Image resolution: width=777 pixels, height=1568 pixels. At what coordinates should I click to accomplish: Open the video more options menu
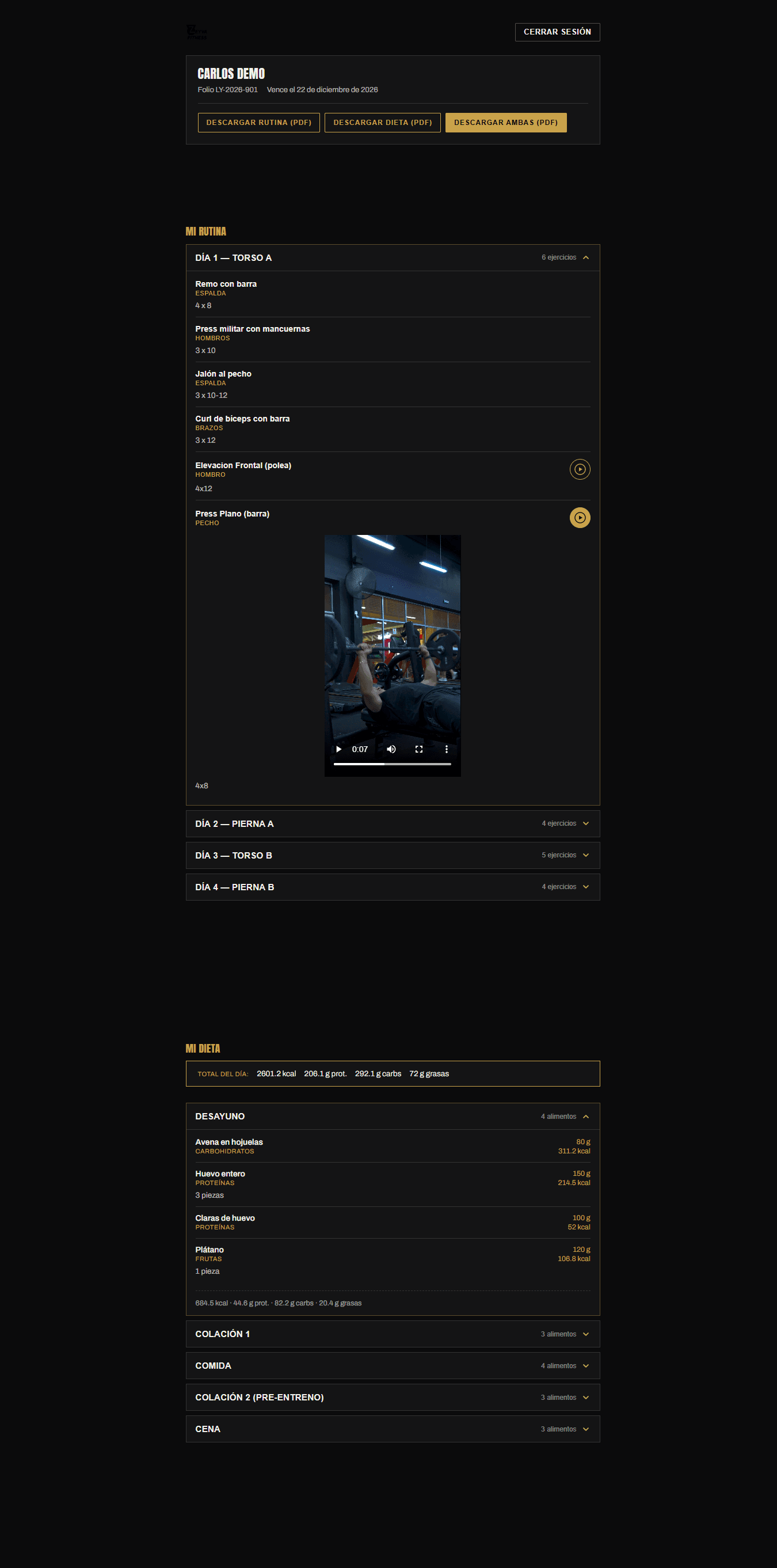446,749
